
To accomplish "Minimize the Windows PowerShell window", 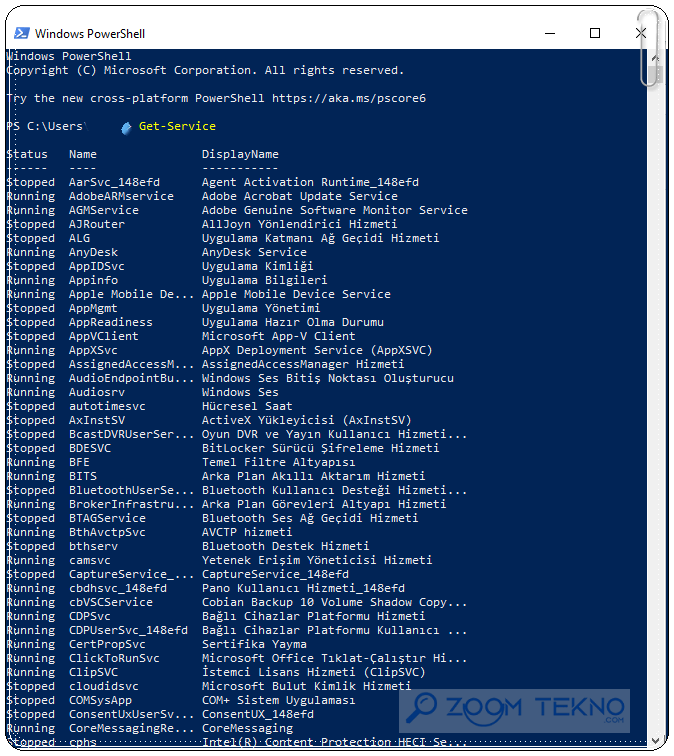I will coord(550,33).
